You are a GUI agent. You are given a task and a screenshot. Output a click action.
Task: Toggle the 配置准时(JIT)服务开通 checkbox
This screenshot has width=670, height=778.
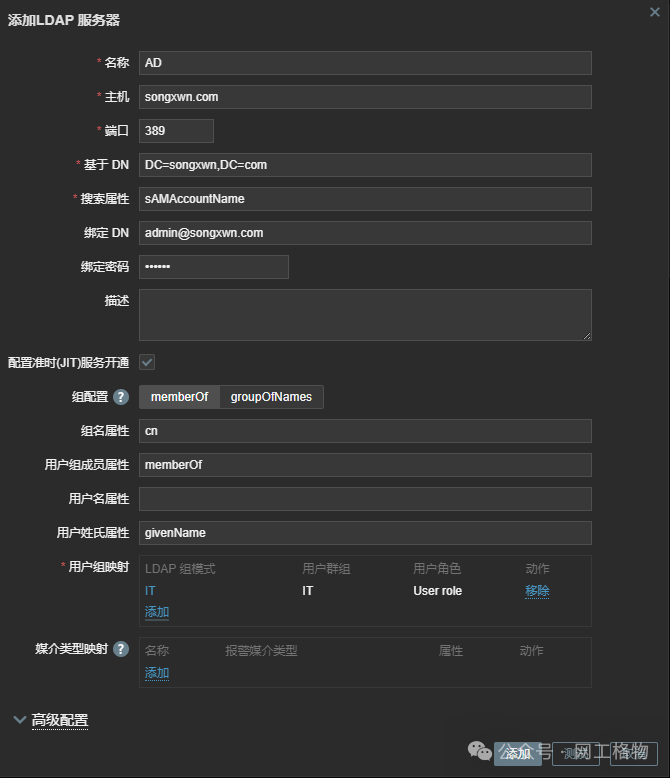click(x=147, y=362)
